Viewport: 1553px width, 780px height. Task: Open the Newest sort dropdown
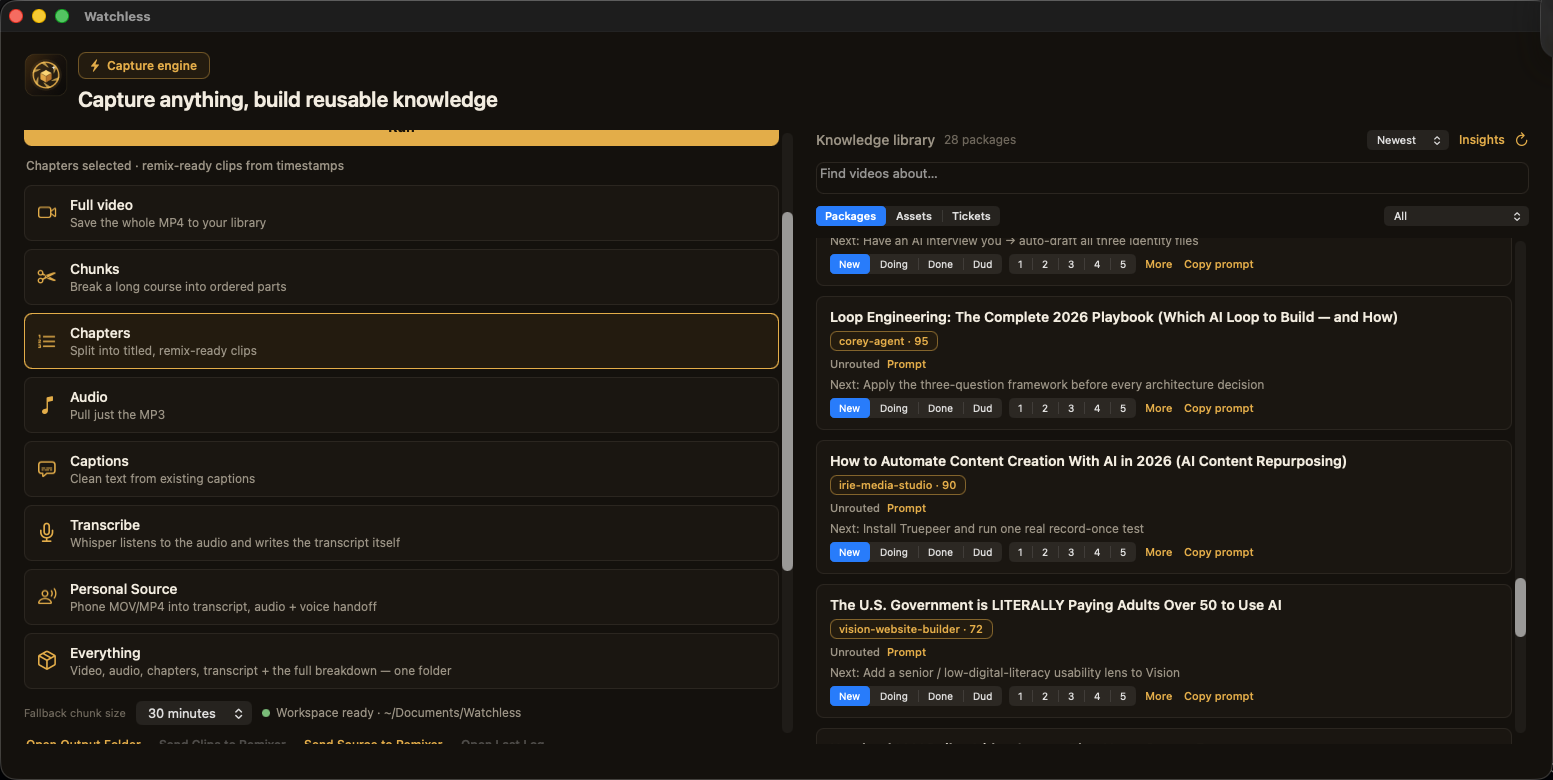(x=1408, y=140)
